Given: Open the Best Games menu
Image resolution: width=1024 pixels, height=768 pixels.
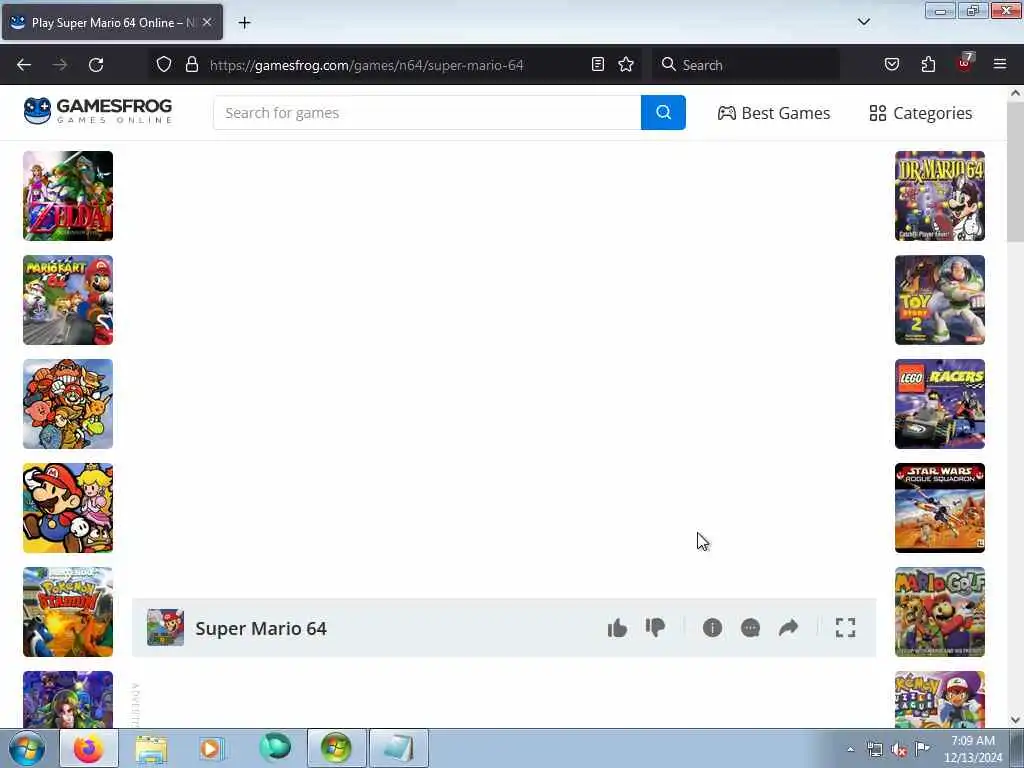Looking at the screenshot, I should point(774,113).
